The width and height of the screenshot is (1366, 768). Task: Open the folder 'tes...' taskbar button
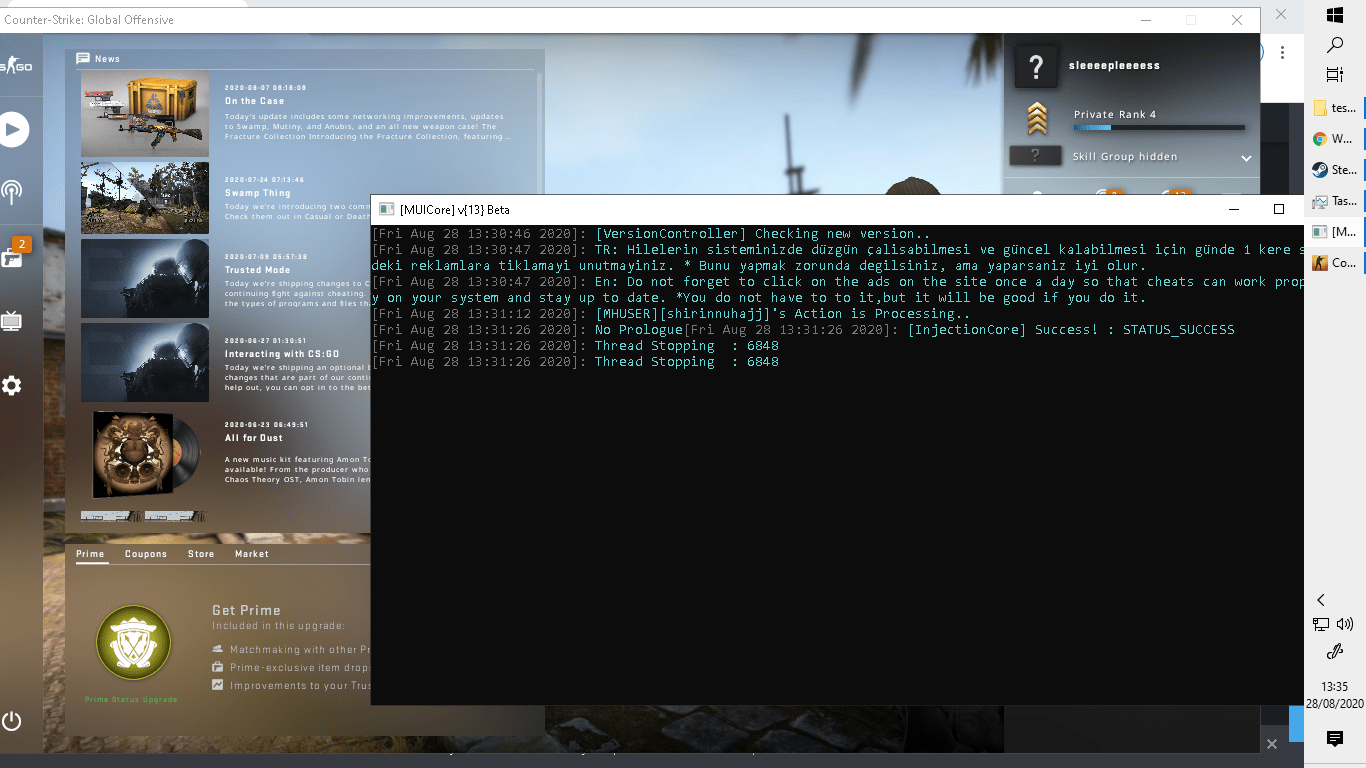pos(1335,108)
